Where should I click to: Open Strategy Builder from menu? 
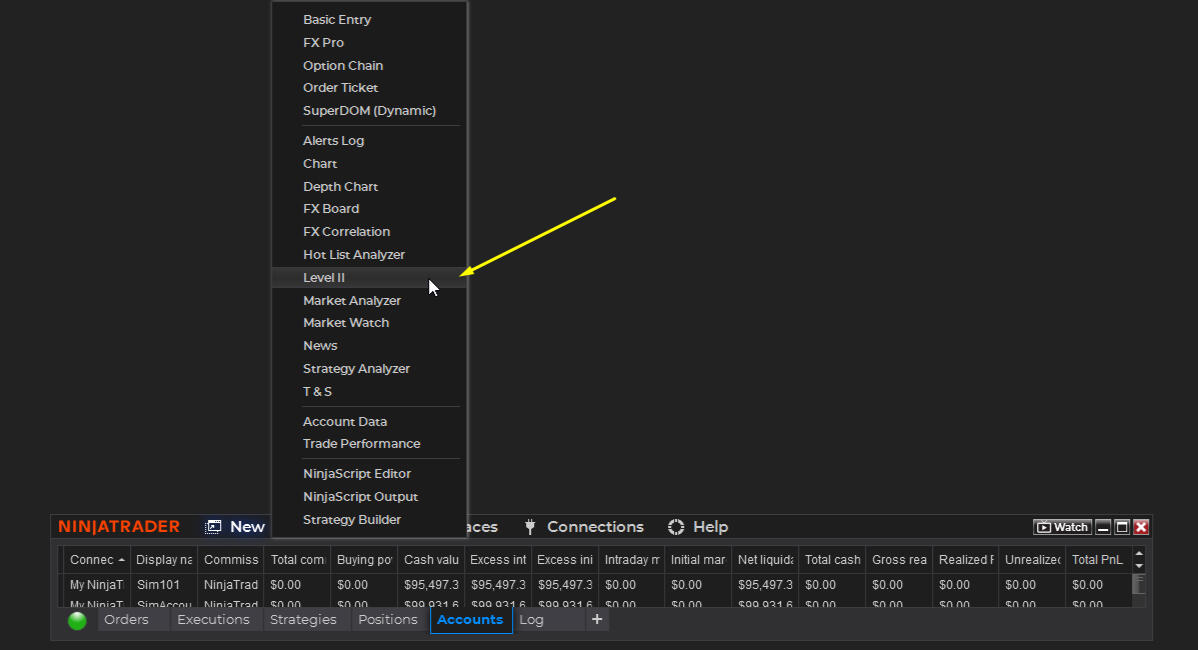[x=352, y=520]
